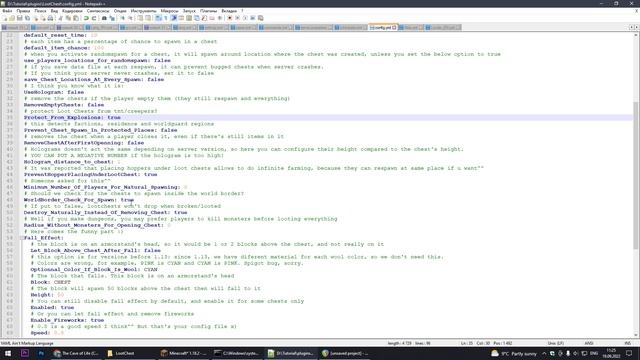Click the green Undo arrow icon
The height and width of the screenshot is (360, 640).
(86, 18)
